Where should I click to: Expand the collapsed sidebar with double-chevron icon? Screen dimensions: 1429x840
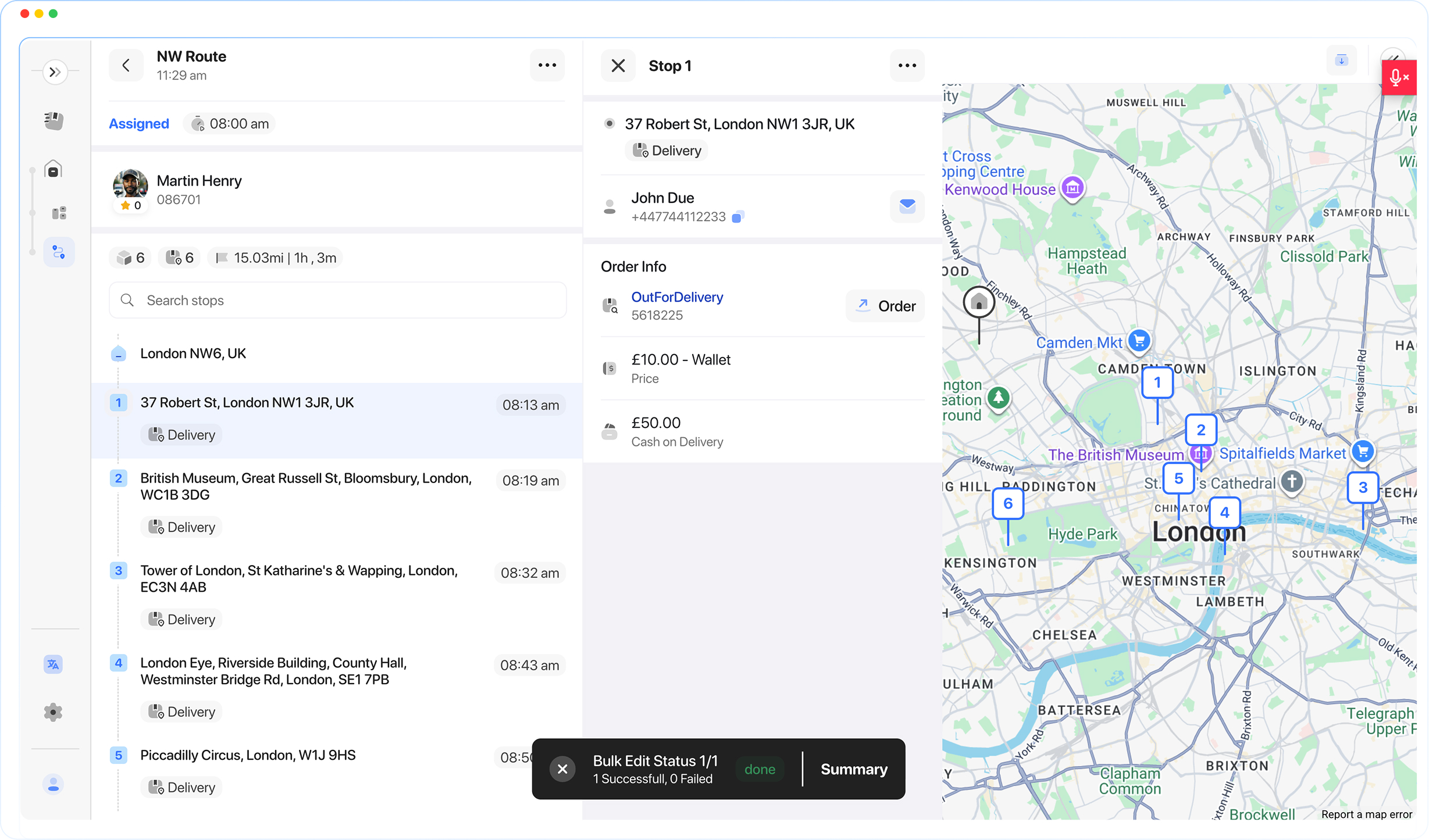click(55, 71)
